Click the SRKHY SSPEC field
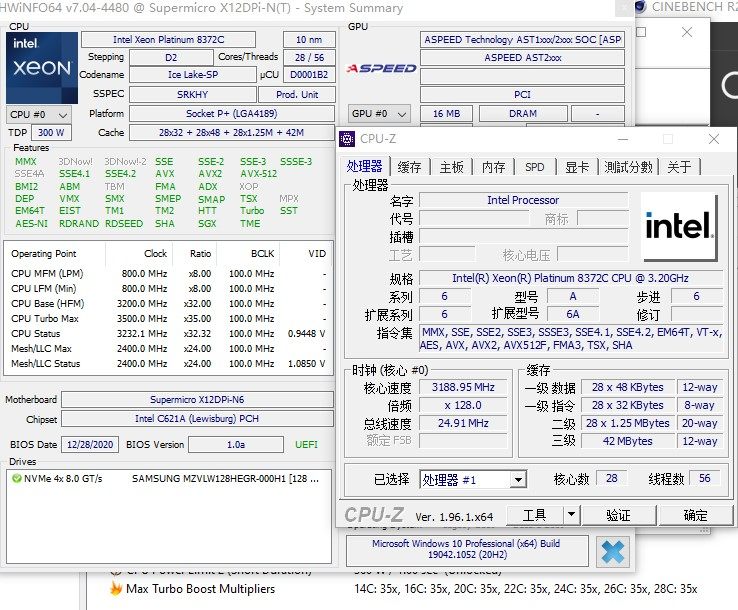Image resolution: width=738 pixels, height=610 pixels. (x=193, y=95)
